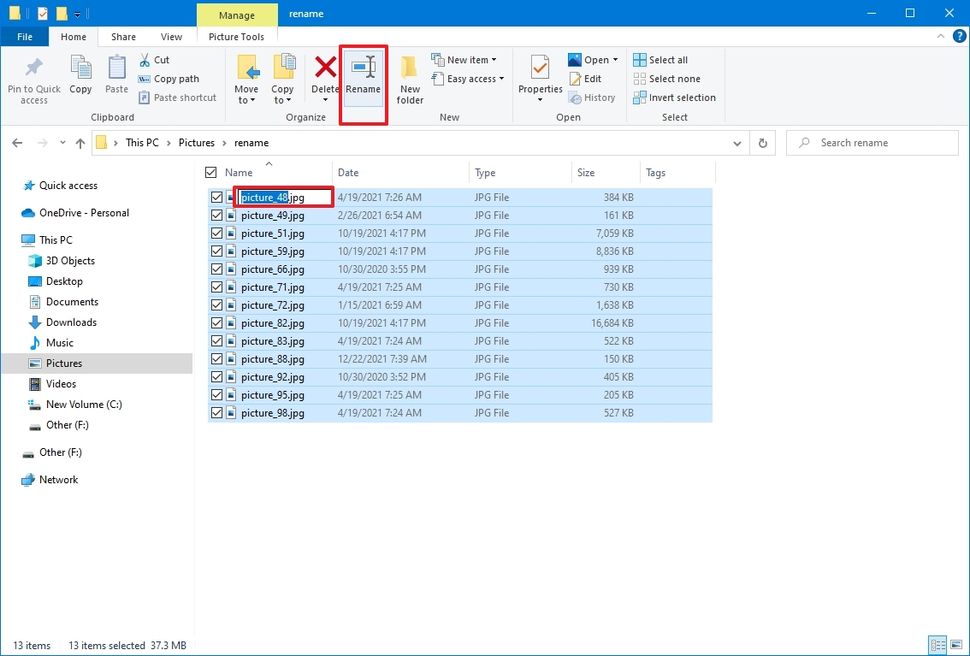This screenshot has height=656, width=970.
Task: Click the Pin to Quick access icon
Action: 33,80
